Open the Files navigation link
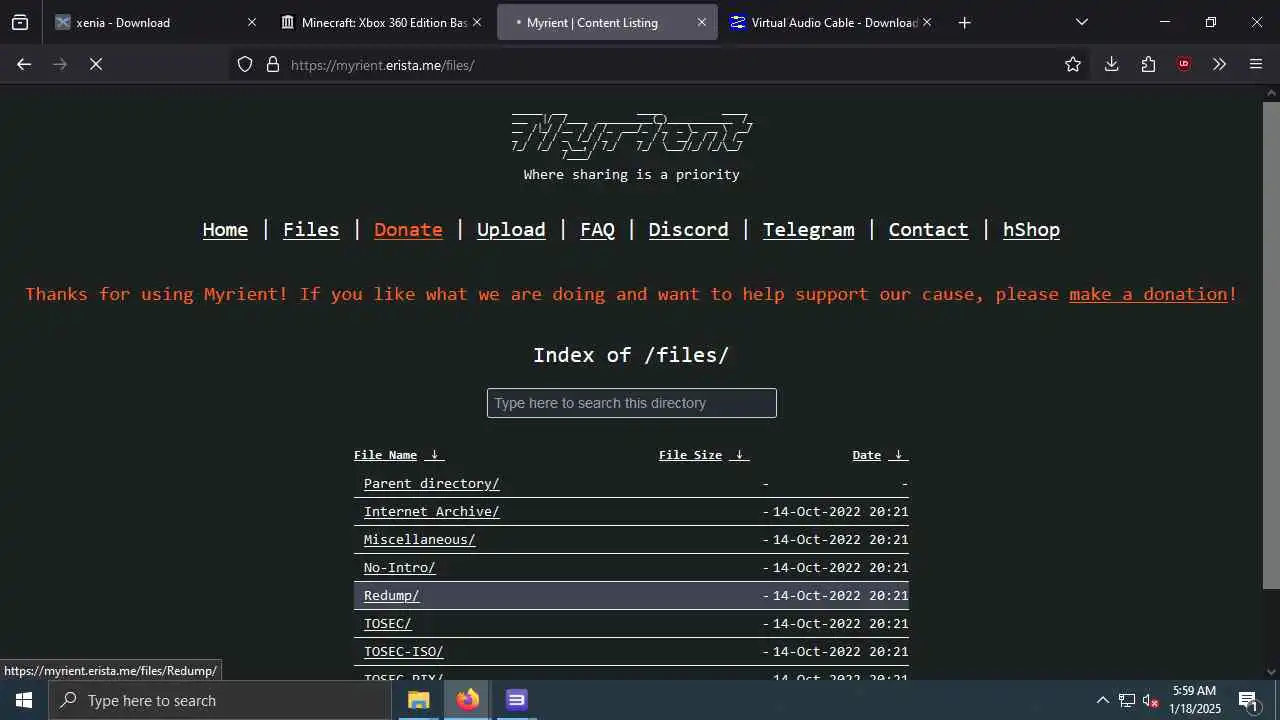 click(311, 229)
